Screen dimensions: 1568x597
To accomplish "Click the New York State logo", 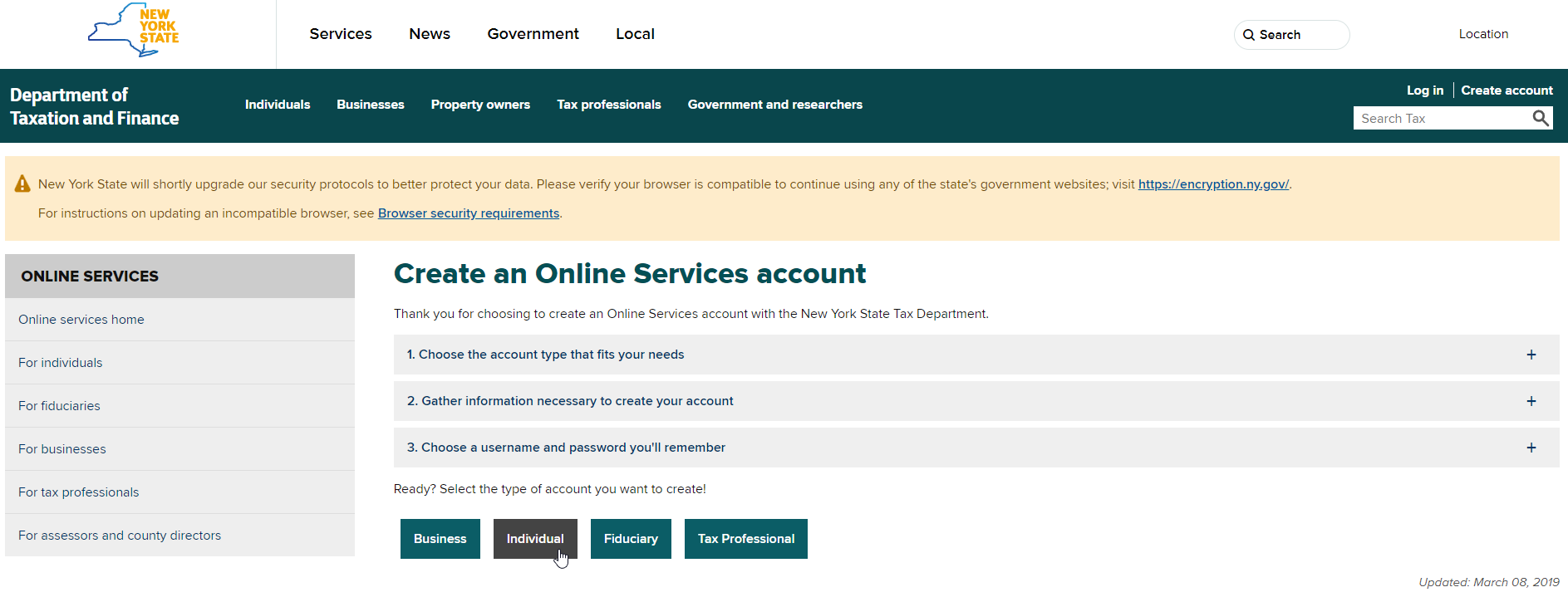I will pyautogui.click(x=134, y=30).
